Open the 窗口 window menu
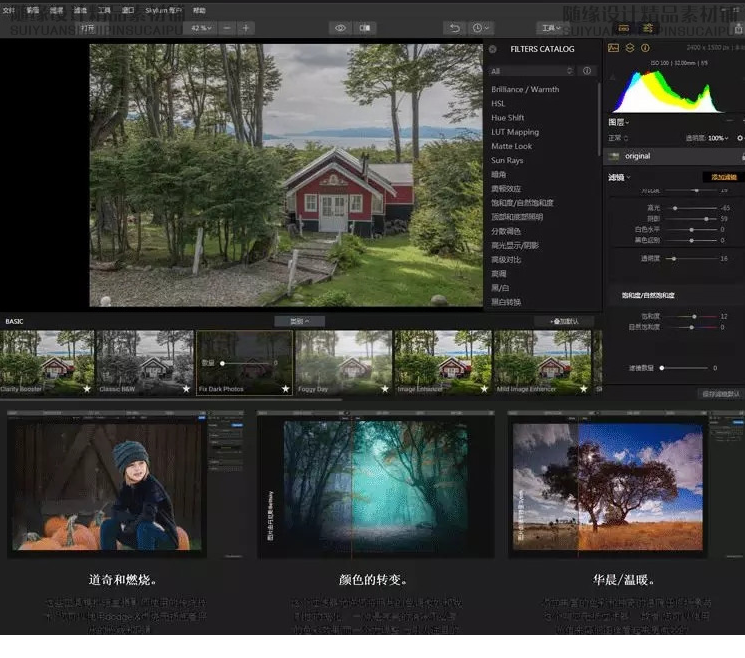This screenshot has width=745, height=658. [128, 10]
